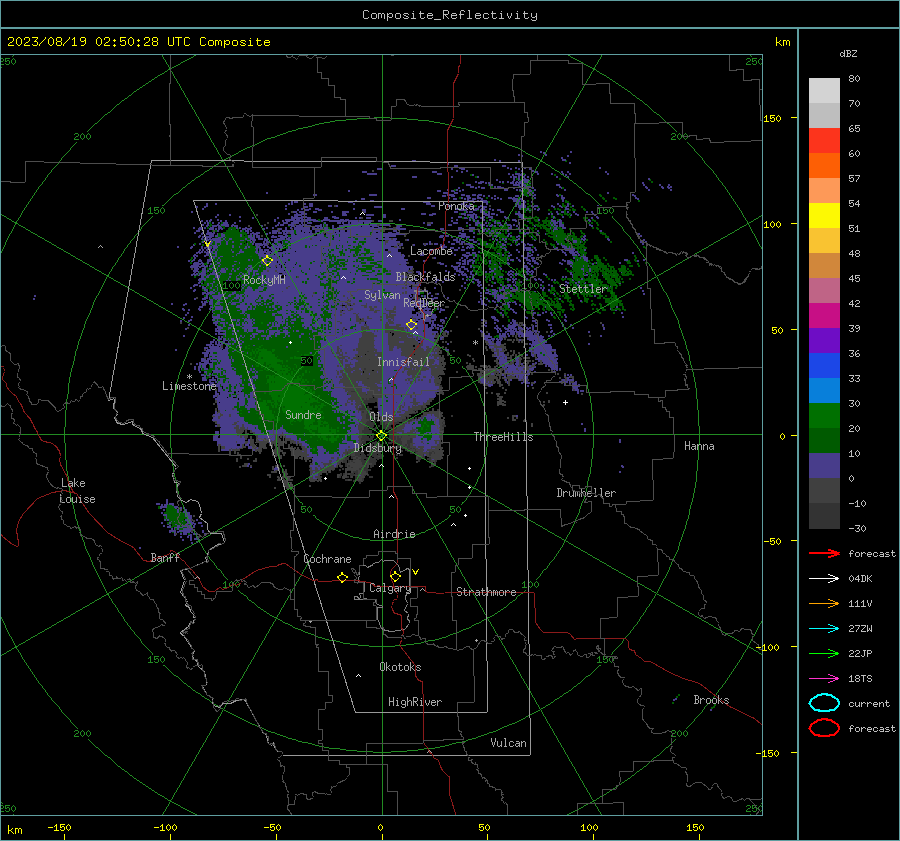900x841 pixels.
Task: Click the magenta 18TS arrow legend icon
Action: coord(824,679)
